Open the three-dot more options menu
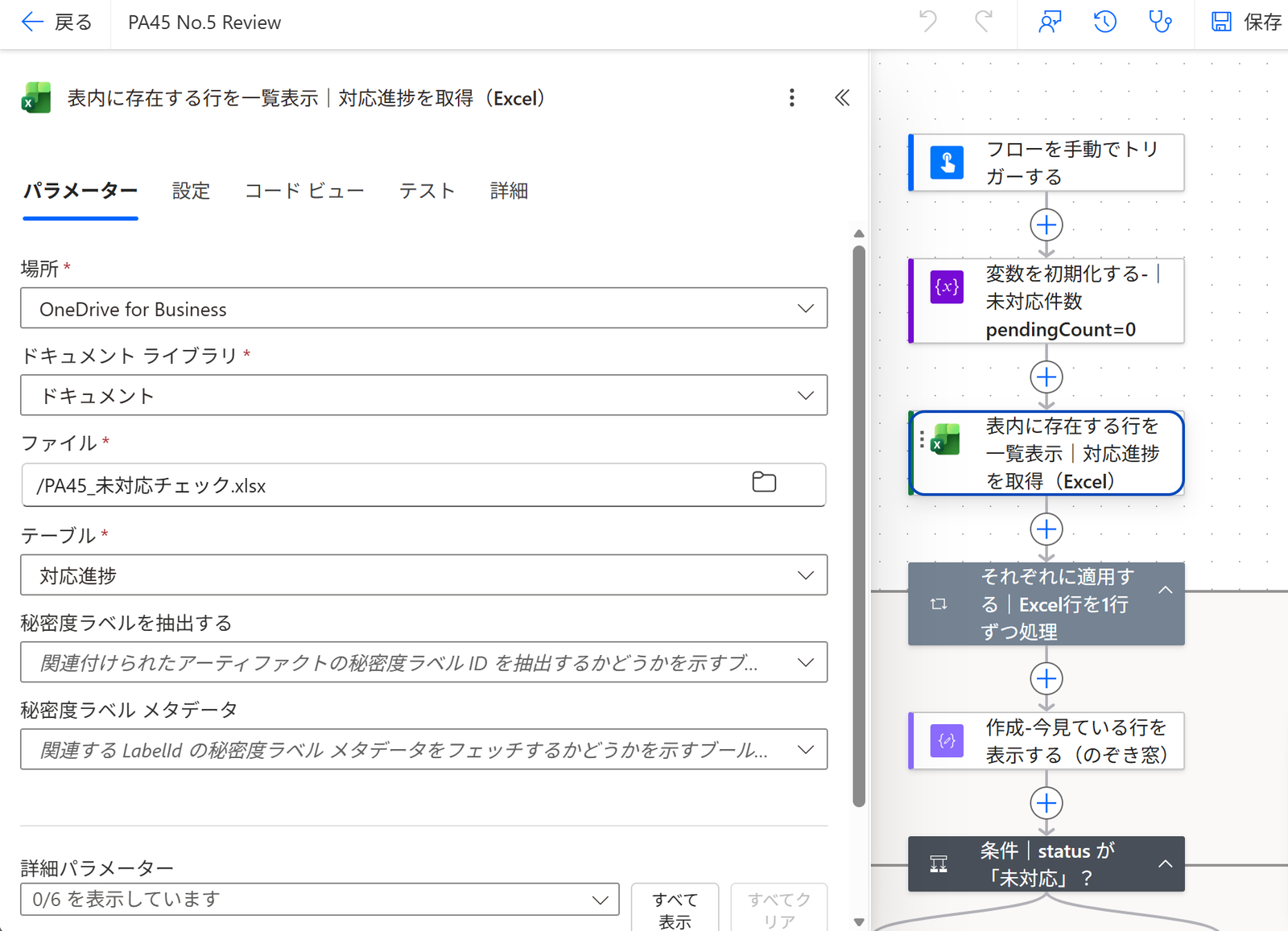This screenshot has width=1288, height=931. 792,98
